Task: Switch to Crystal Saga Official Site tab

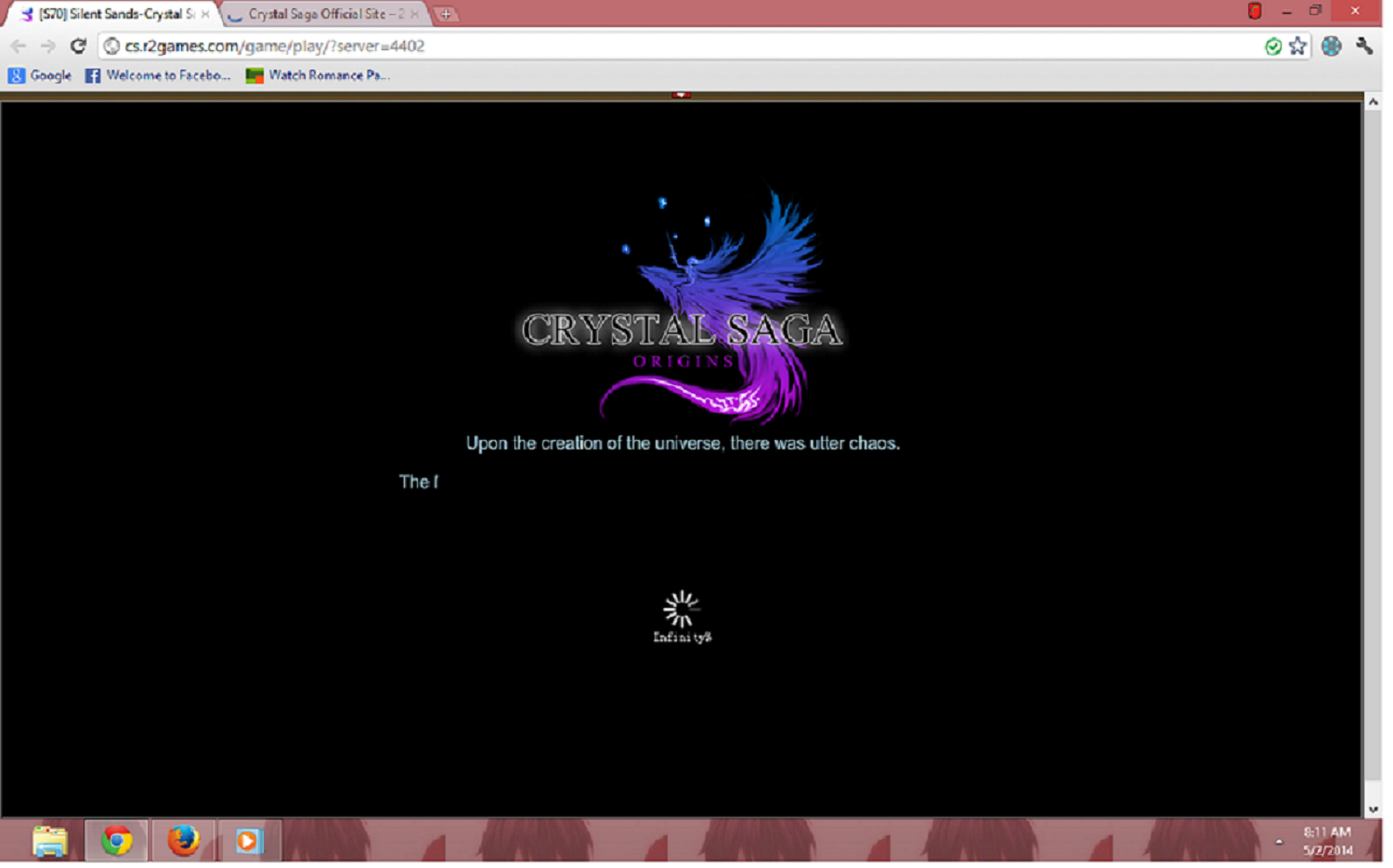Action: click(x=320, y=14)
